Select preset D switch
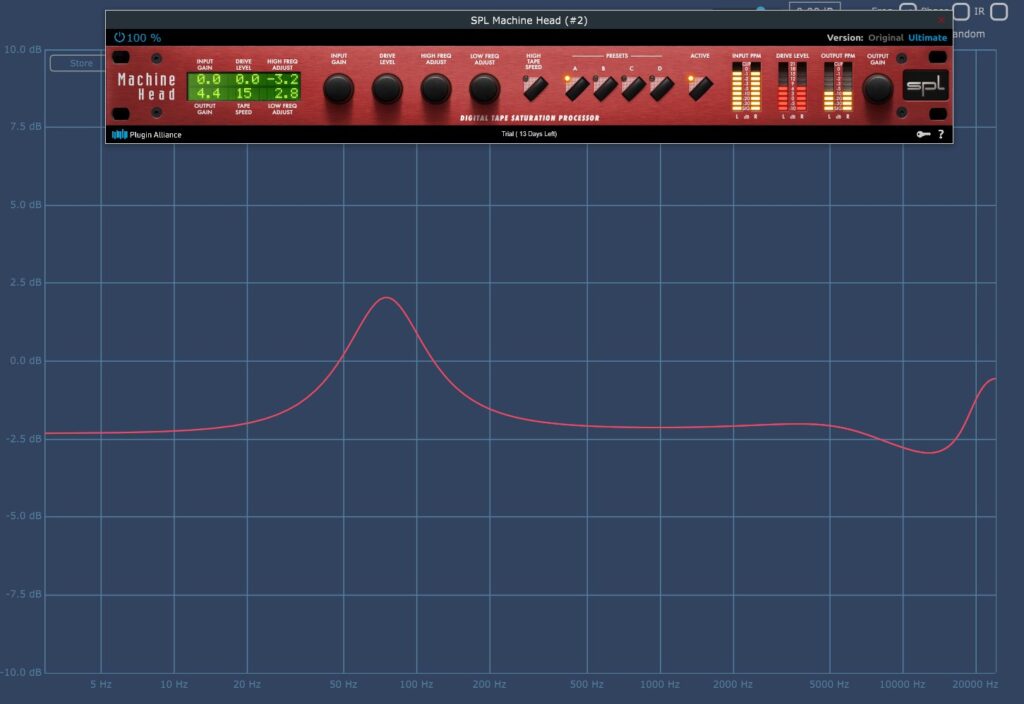This screenshot has height=704, width=1024. pyautogui.click(x=661, y=89)
